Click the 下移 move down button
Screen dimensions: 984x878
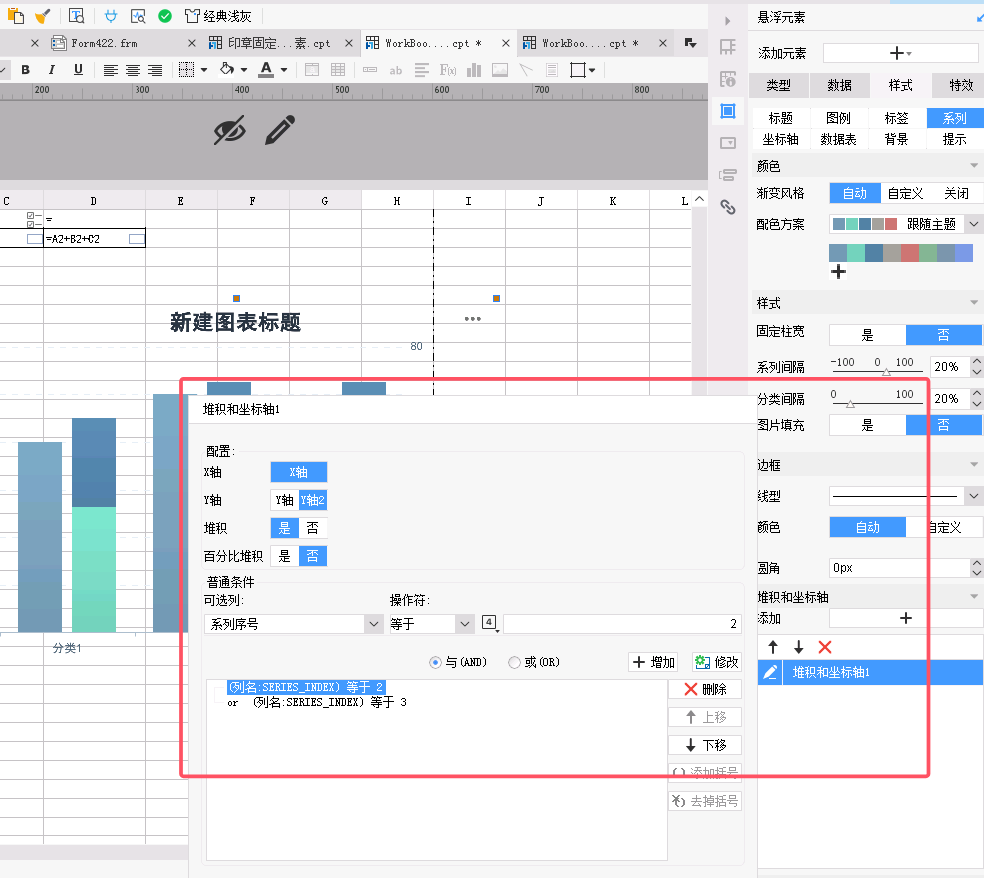(705, 745)
